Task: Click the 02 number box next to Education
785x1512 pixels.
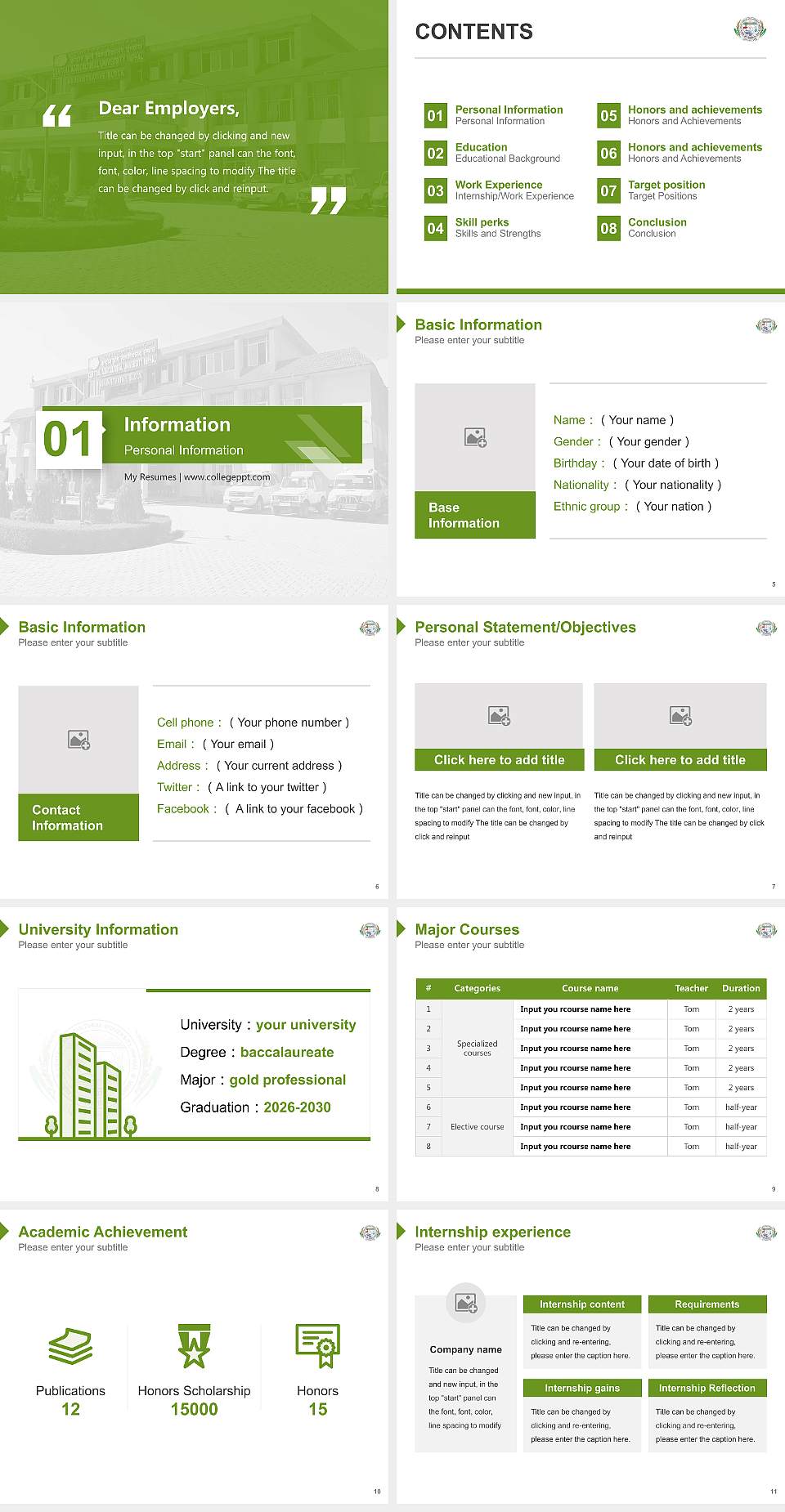Action: 436,153
